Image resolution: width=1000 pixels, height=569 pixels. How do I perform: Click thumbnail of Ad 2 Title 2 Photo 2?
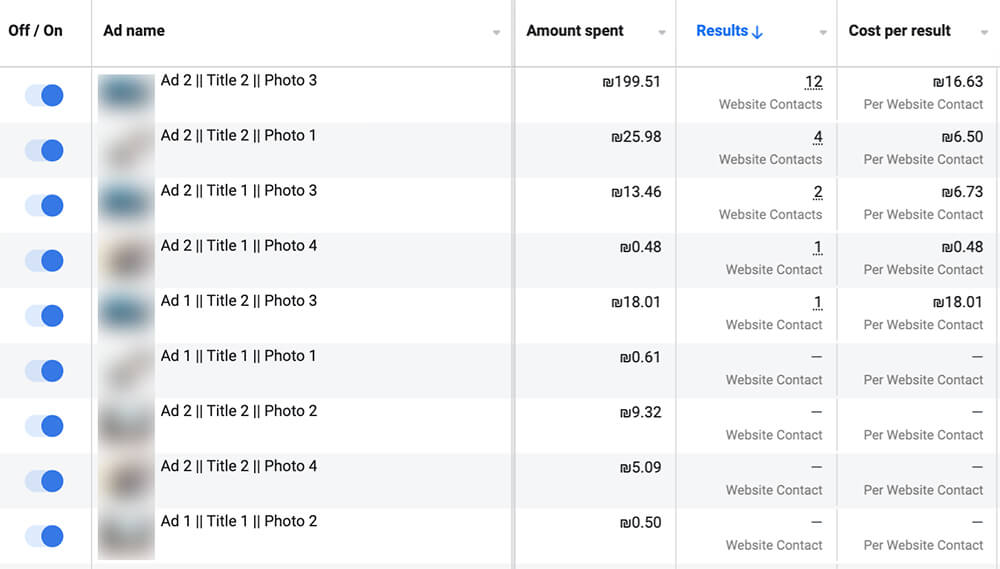click(x=126, y=425)
